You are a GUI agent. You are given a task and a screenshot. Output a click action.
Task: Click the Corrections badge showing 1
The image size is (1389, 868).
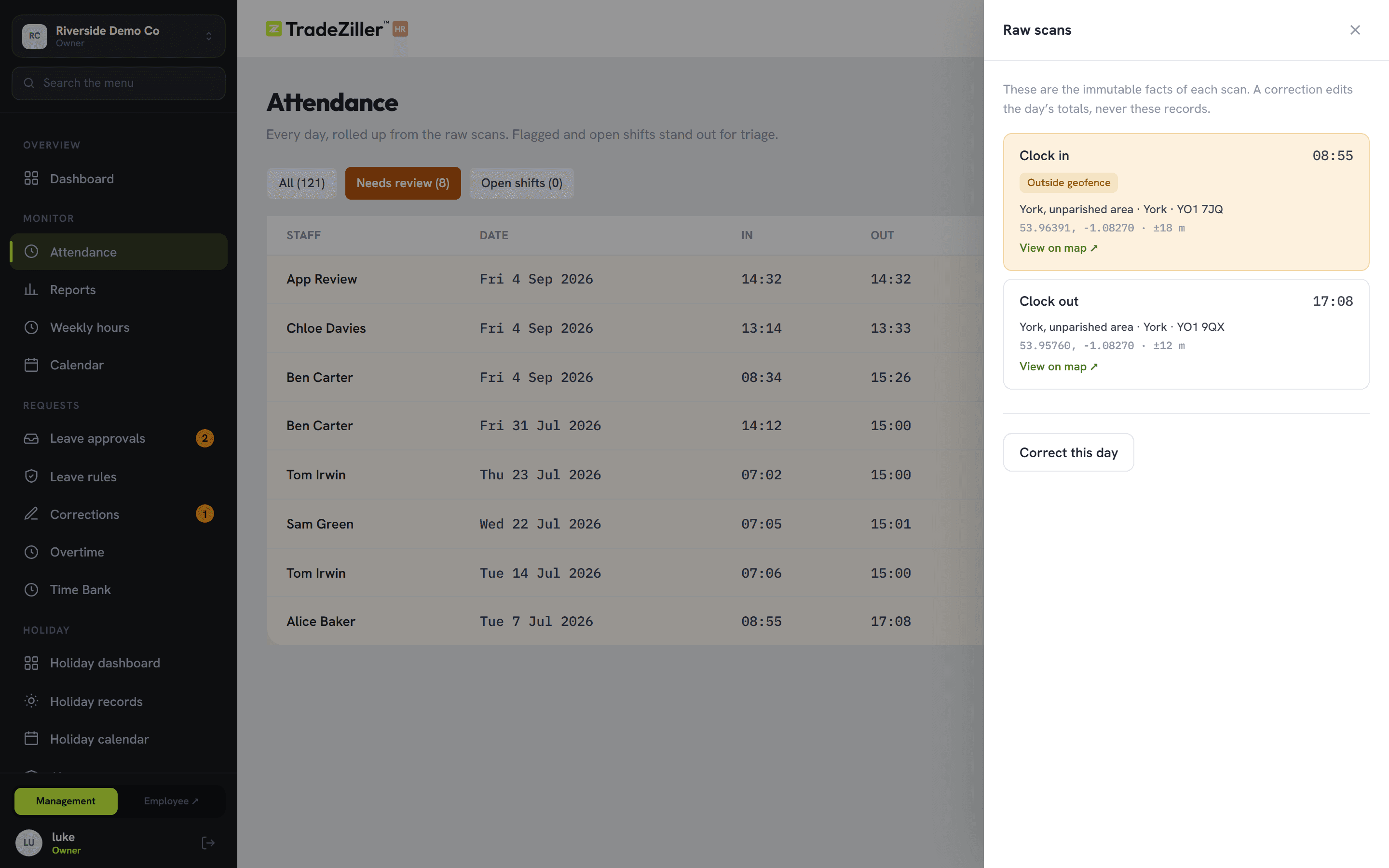[205, 514]
